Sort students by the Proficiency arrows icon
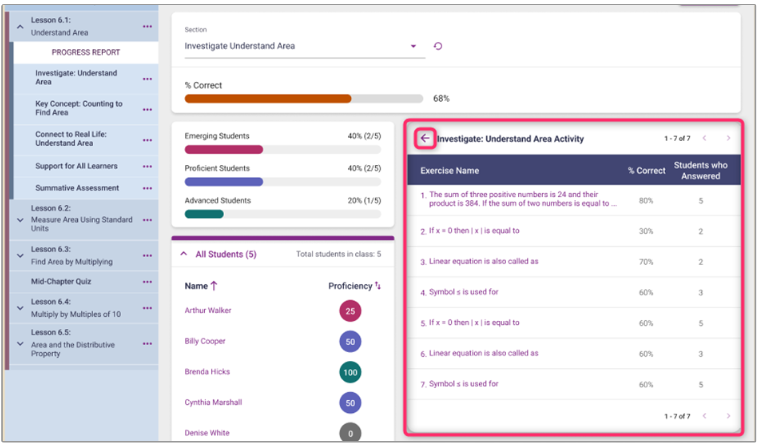The height and width of the screenshot is (444, 757). tap(378, 286)
